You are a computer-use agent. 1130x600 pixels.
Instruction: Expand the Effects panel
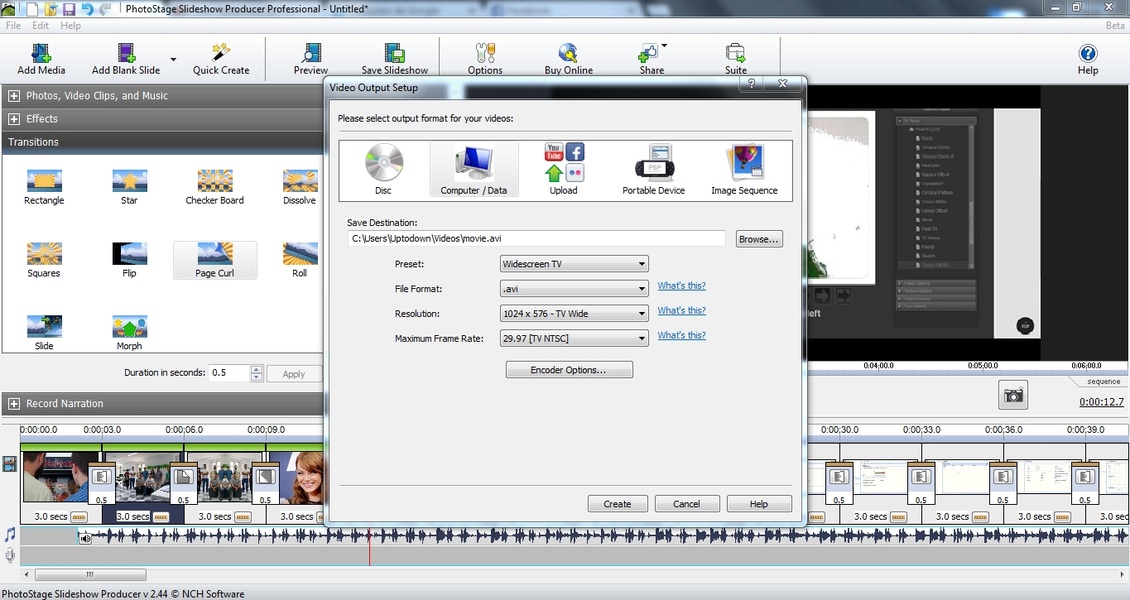(x=14, y=119)
